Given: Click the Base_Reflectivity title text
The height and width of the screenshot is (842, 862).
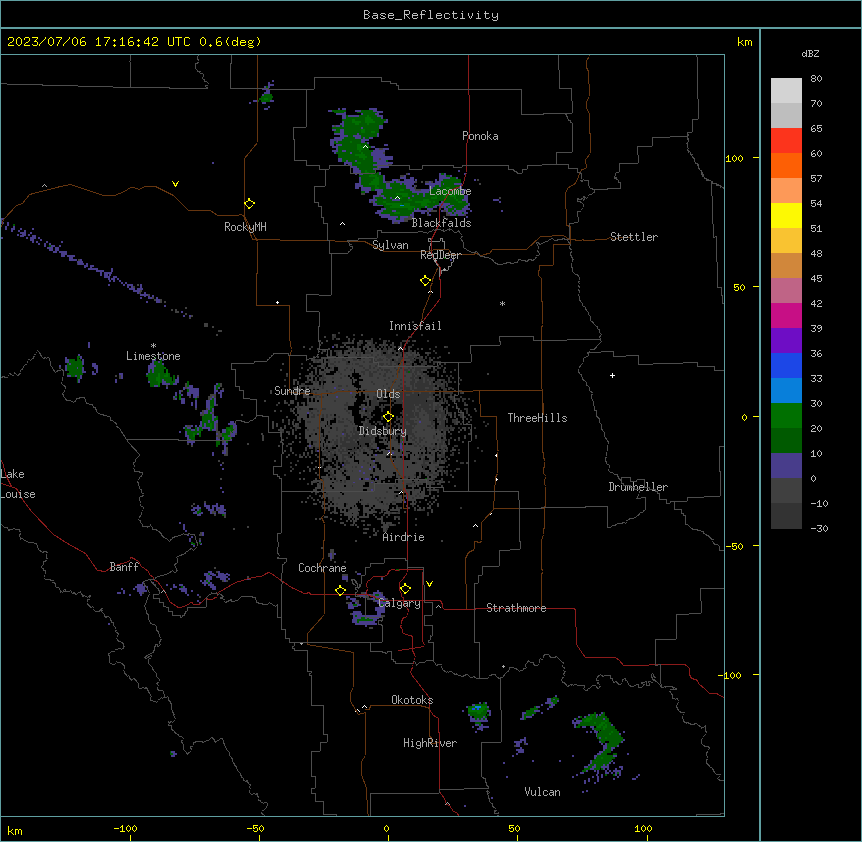Looking at the screenshot, I should pos(431,15).
